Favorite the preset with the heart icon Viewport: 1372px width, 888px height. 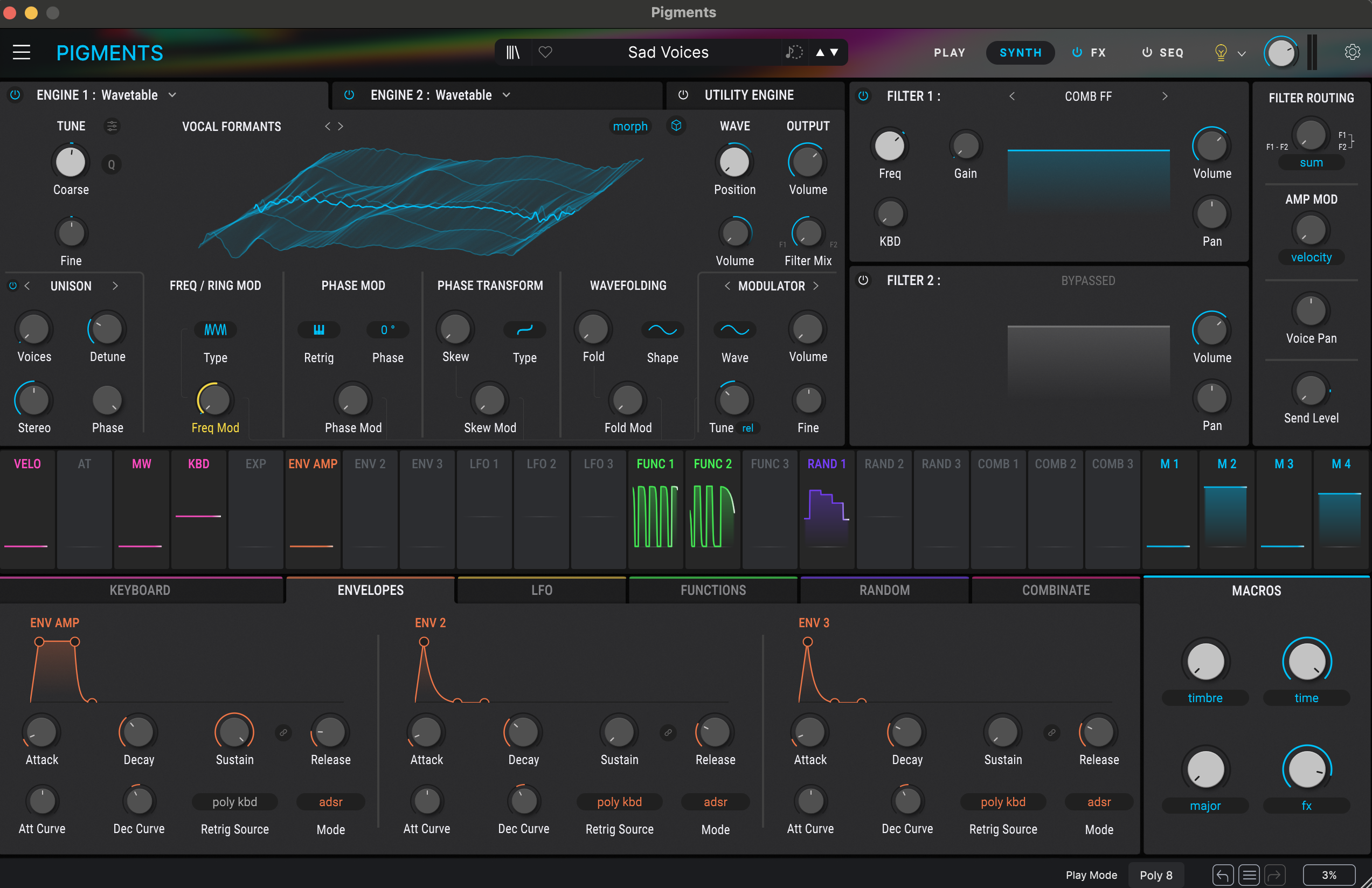click(545, 52)
